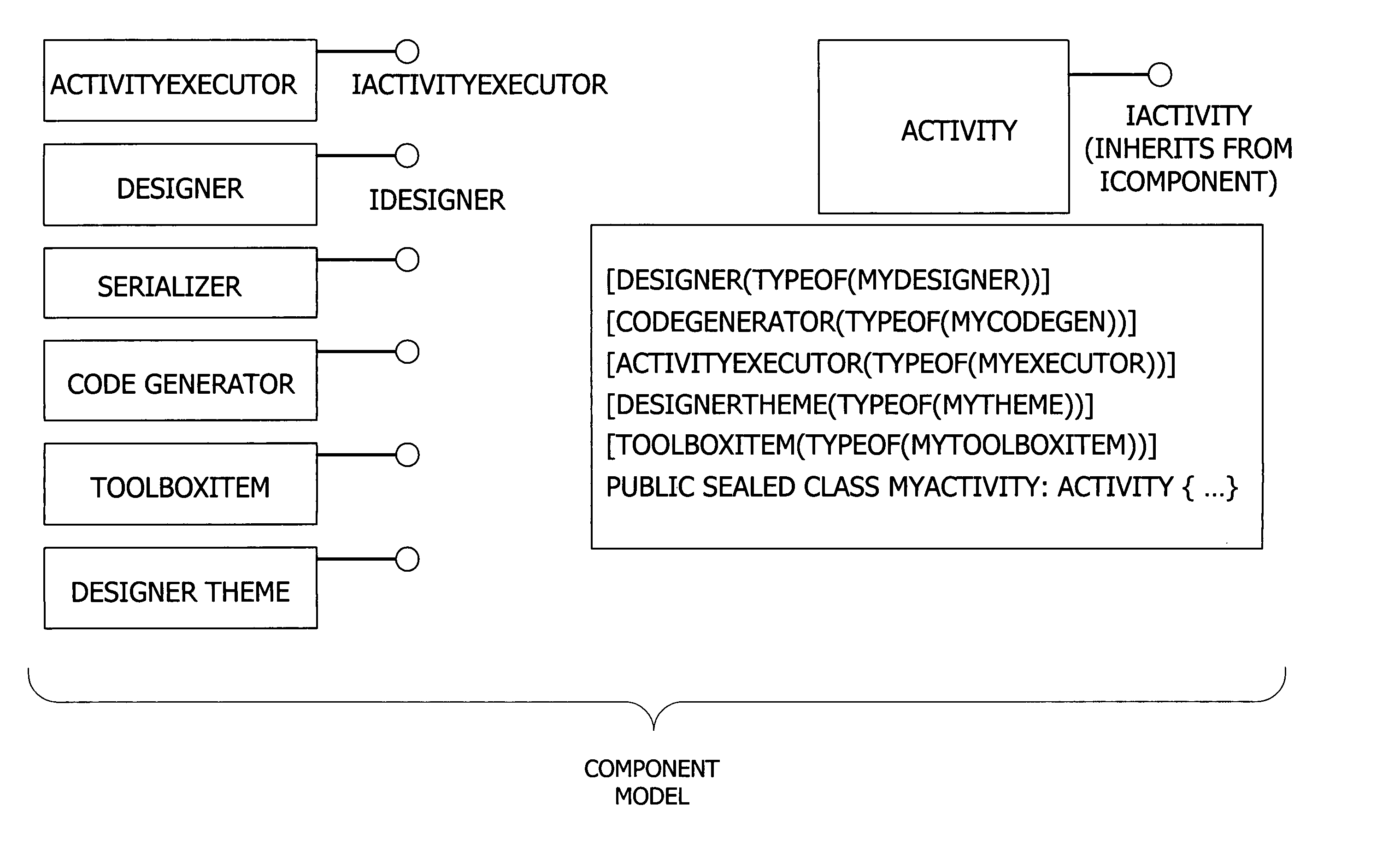Select the CODE GENERATOR lollipop icon

(x=400, y=349)
